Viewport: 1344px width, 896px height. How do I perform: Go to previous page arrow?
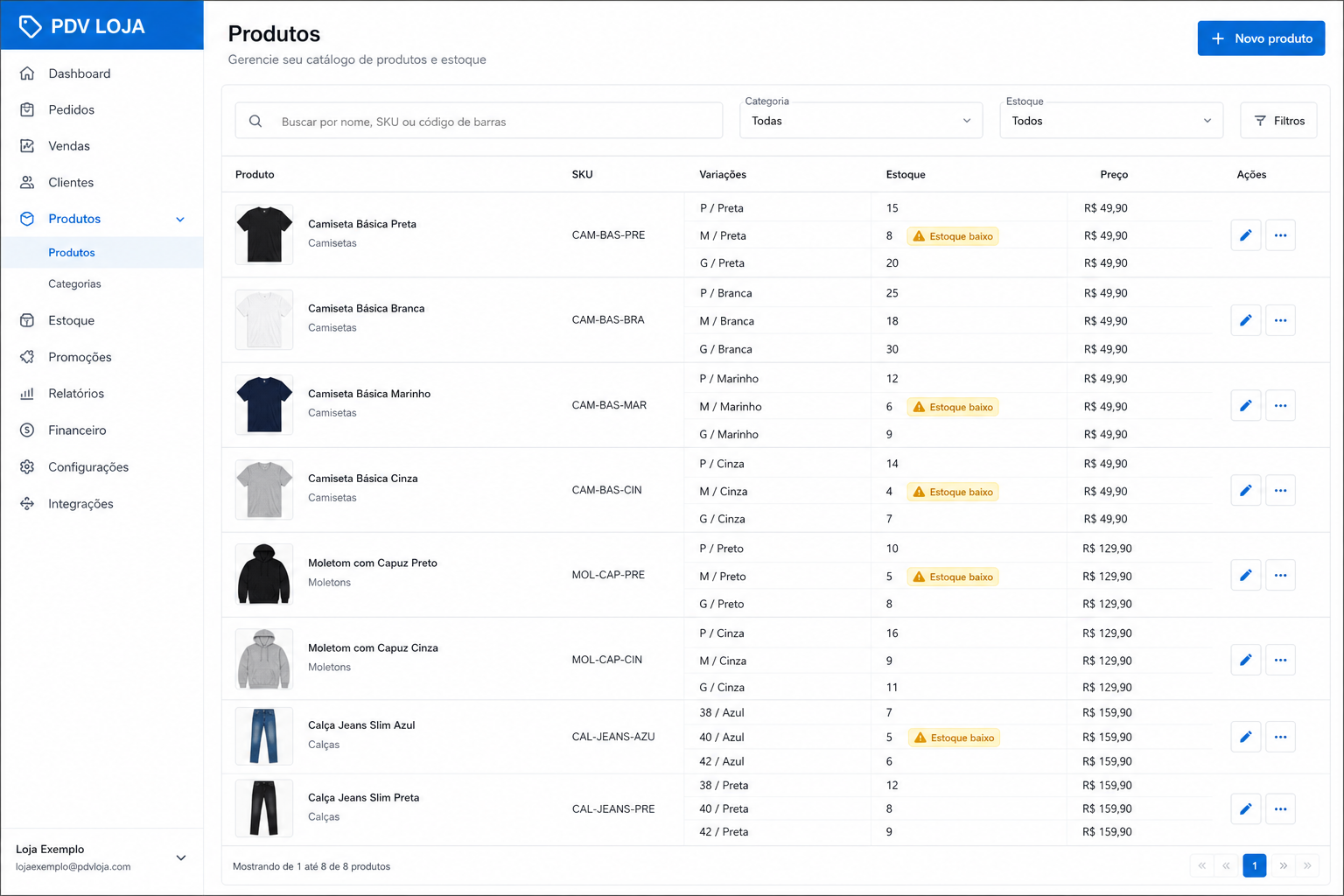tap(1227, 865)
